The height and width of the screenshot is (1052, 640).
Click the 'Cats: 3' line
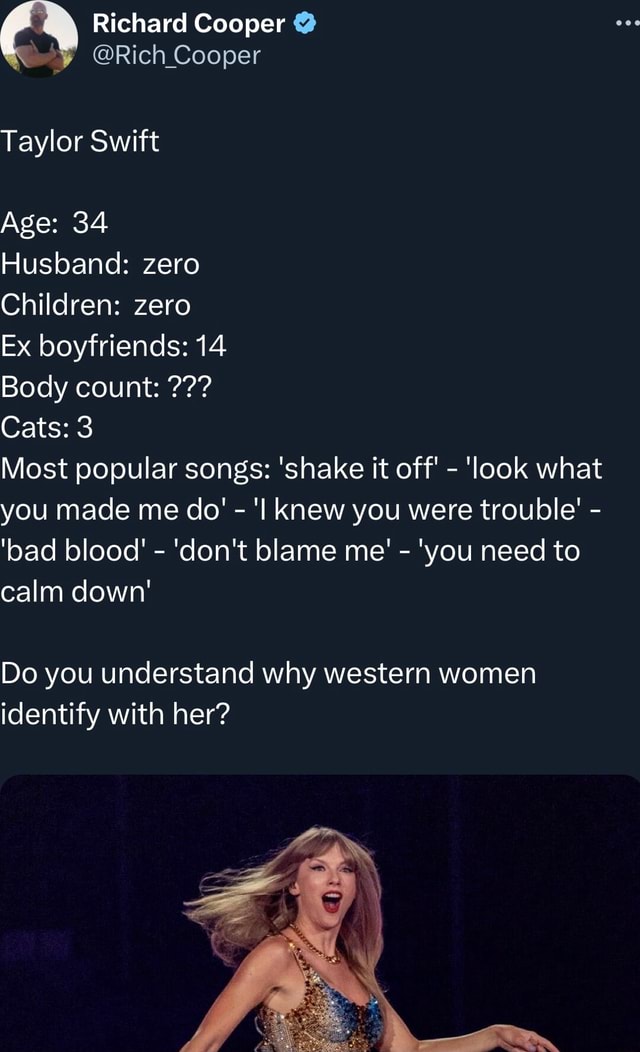coord(47,427)
